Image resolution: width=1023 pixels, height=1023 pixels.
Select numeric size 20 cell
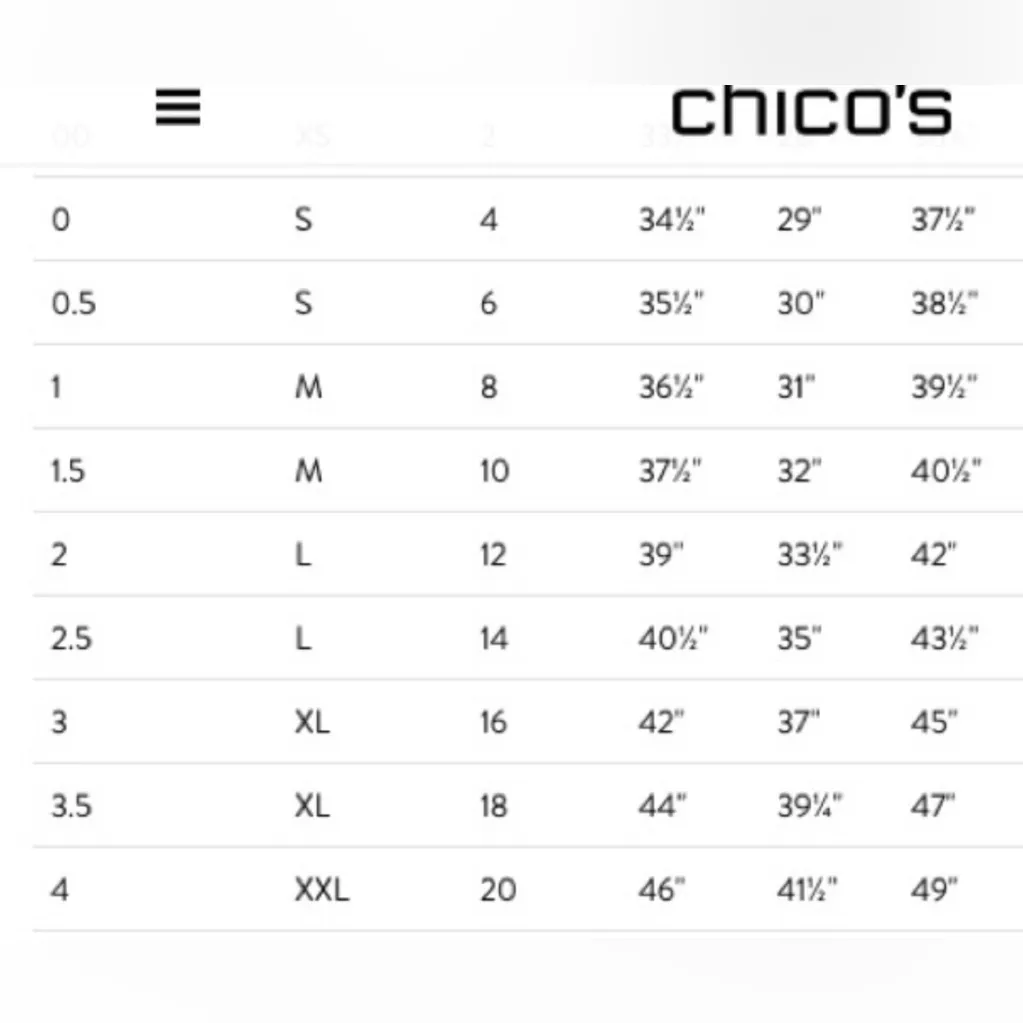coord(497,889)
